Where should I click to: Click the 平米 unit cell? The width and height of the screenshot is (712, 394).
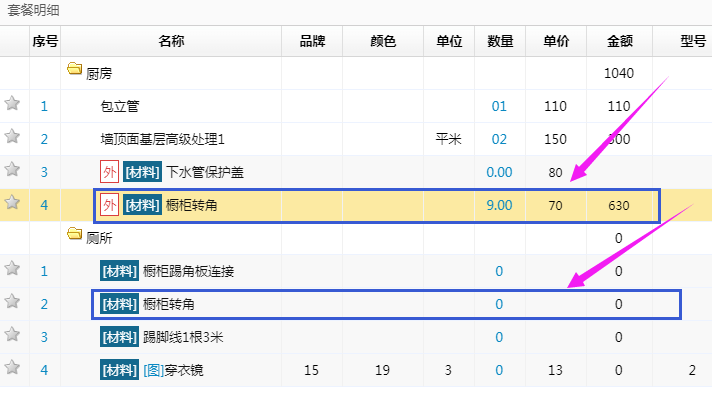click(449, 139)
